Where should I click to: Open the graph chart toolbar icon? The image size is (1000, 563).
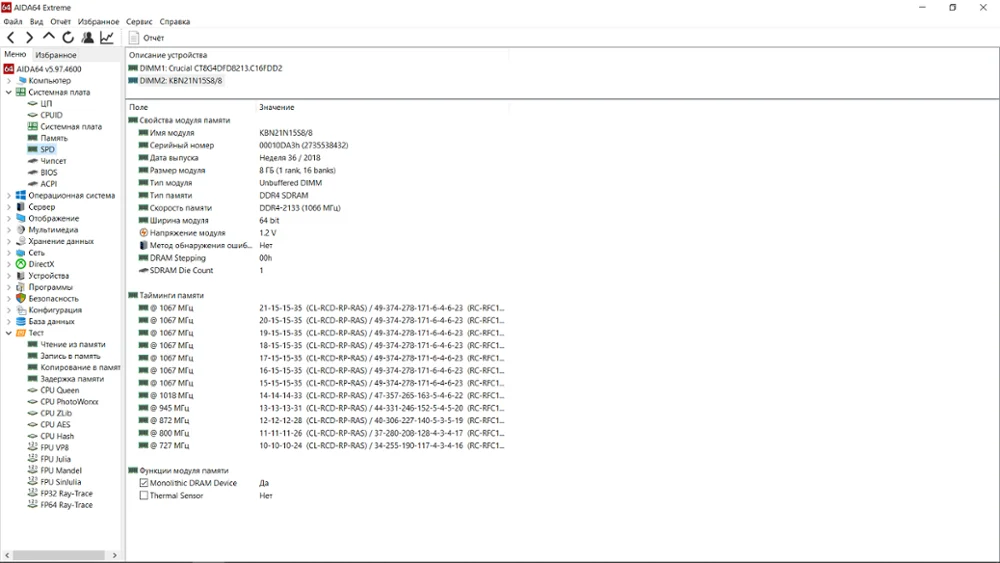click(107, 38)
